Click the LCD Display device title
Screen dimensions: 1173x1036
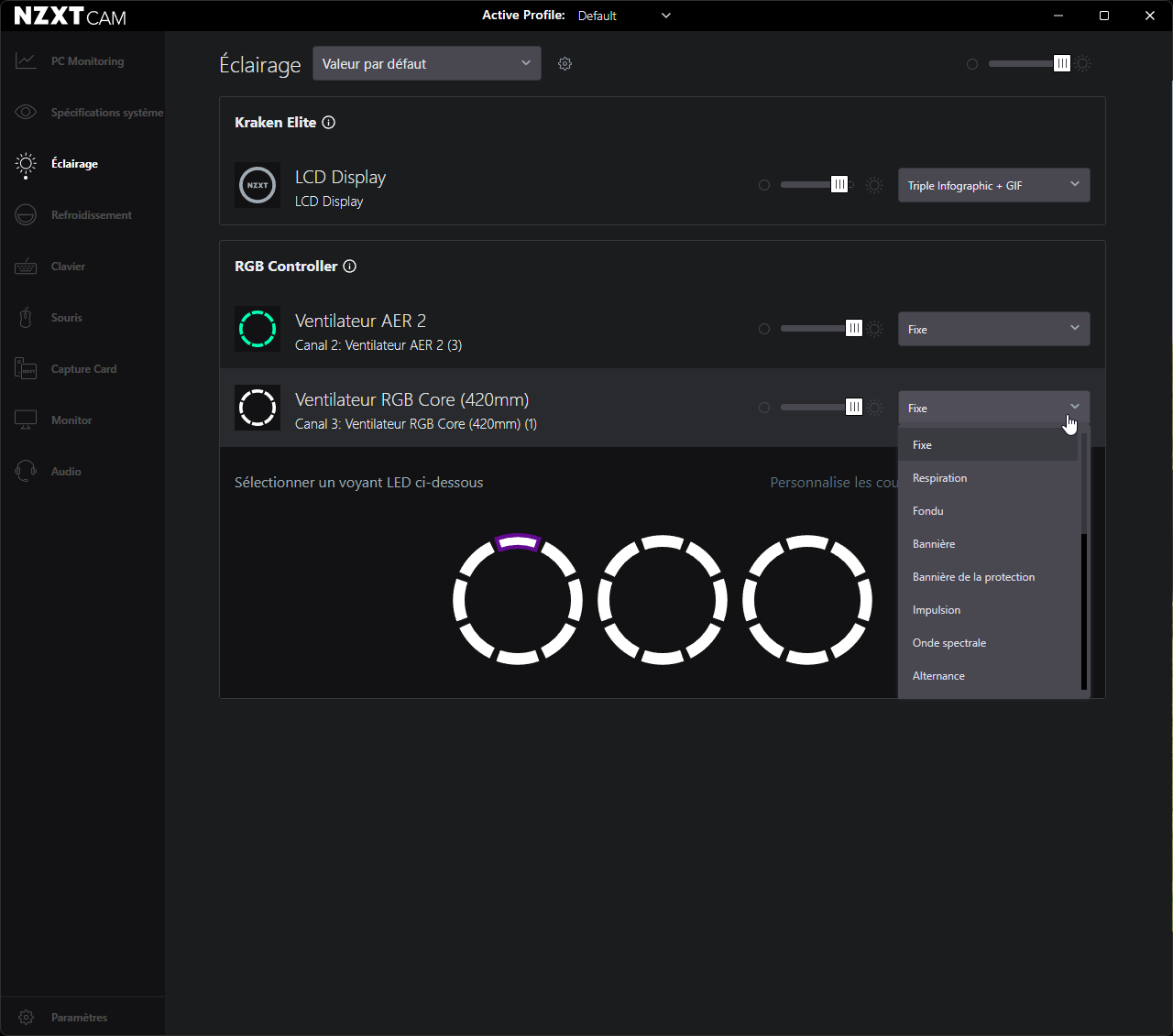(341, 177)
